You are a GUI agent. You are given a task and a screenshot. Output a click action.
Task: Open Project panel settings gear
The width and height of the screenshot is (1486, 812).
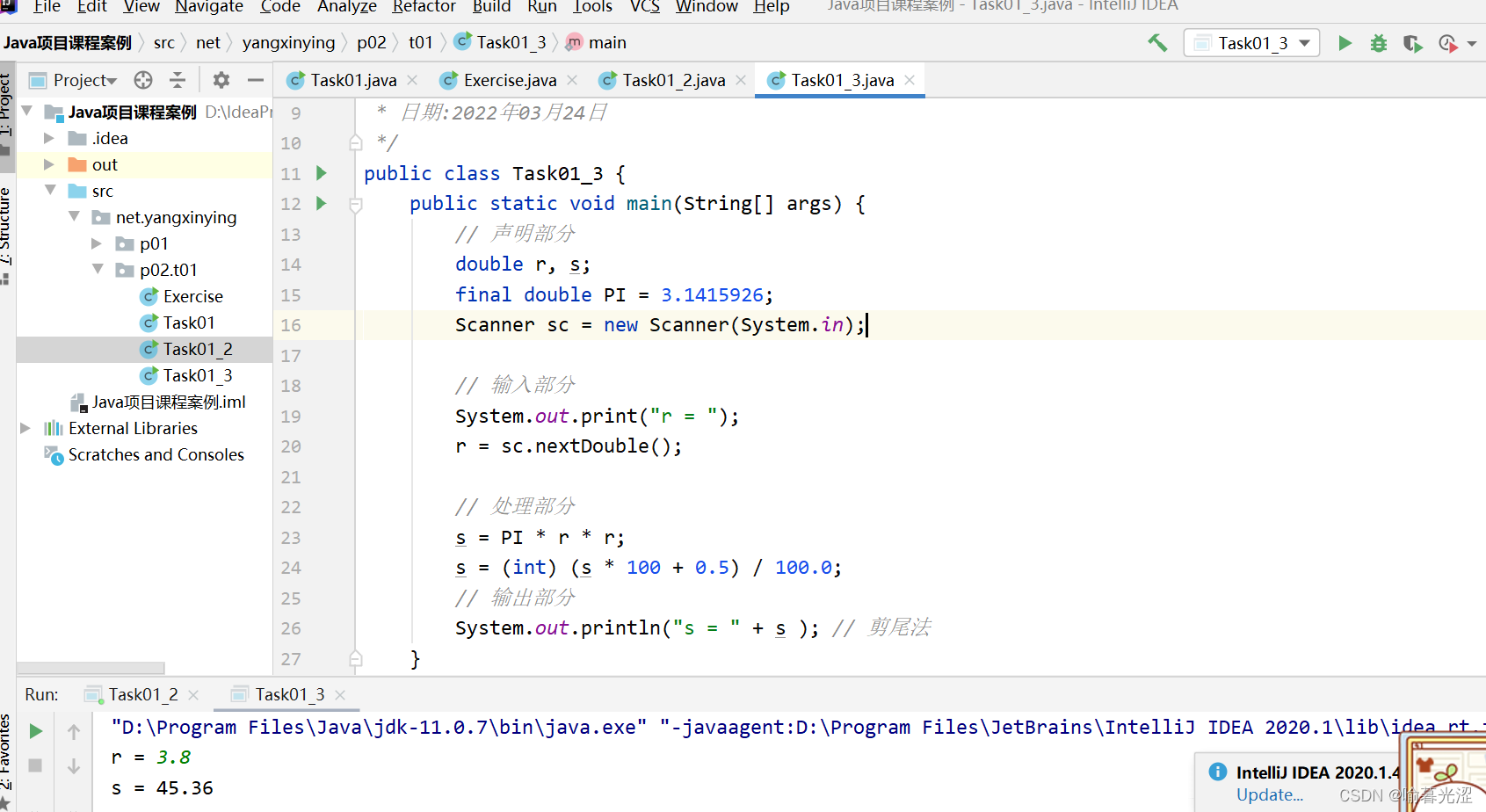pyautogui.click(x=221, y=80)
